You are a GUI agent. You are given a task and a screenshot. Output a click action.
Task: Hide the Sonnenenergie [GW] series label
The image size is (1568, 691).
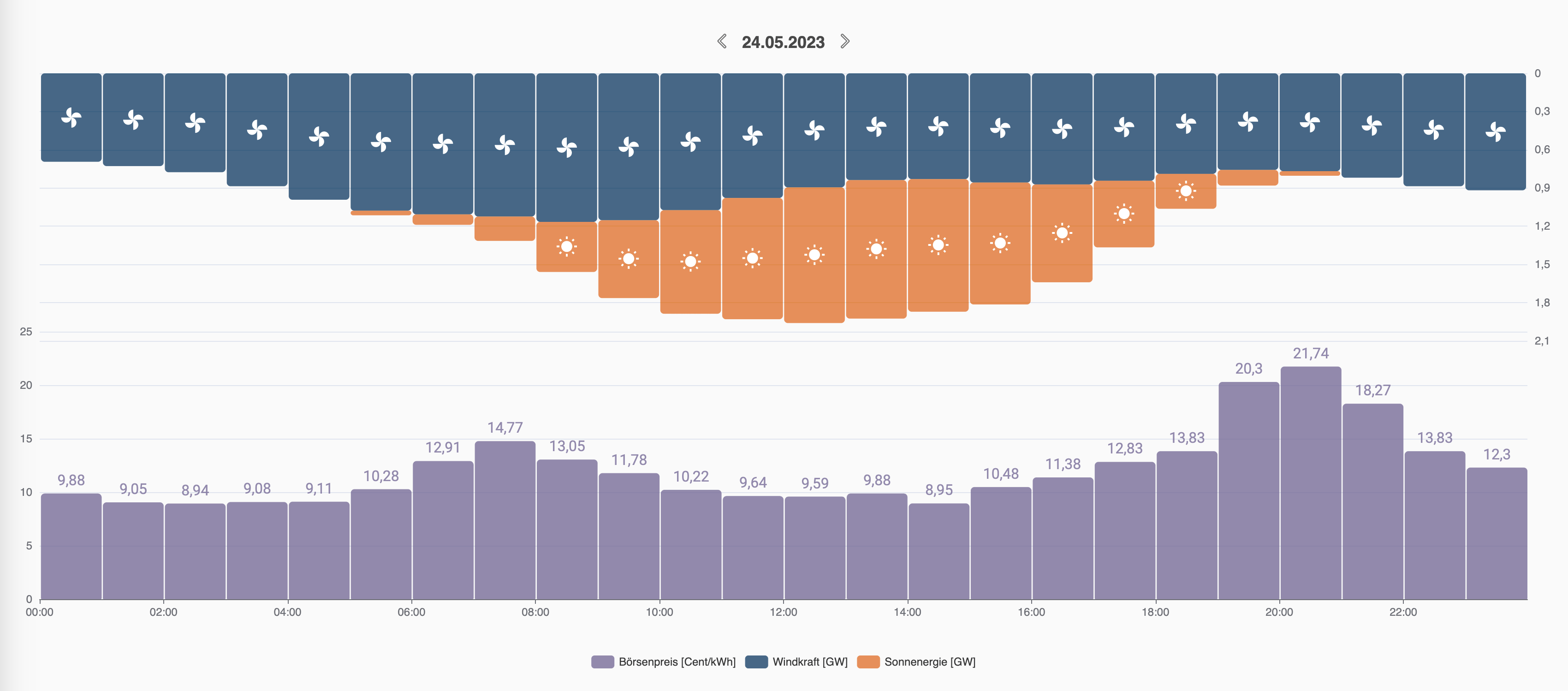[929, 662]
